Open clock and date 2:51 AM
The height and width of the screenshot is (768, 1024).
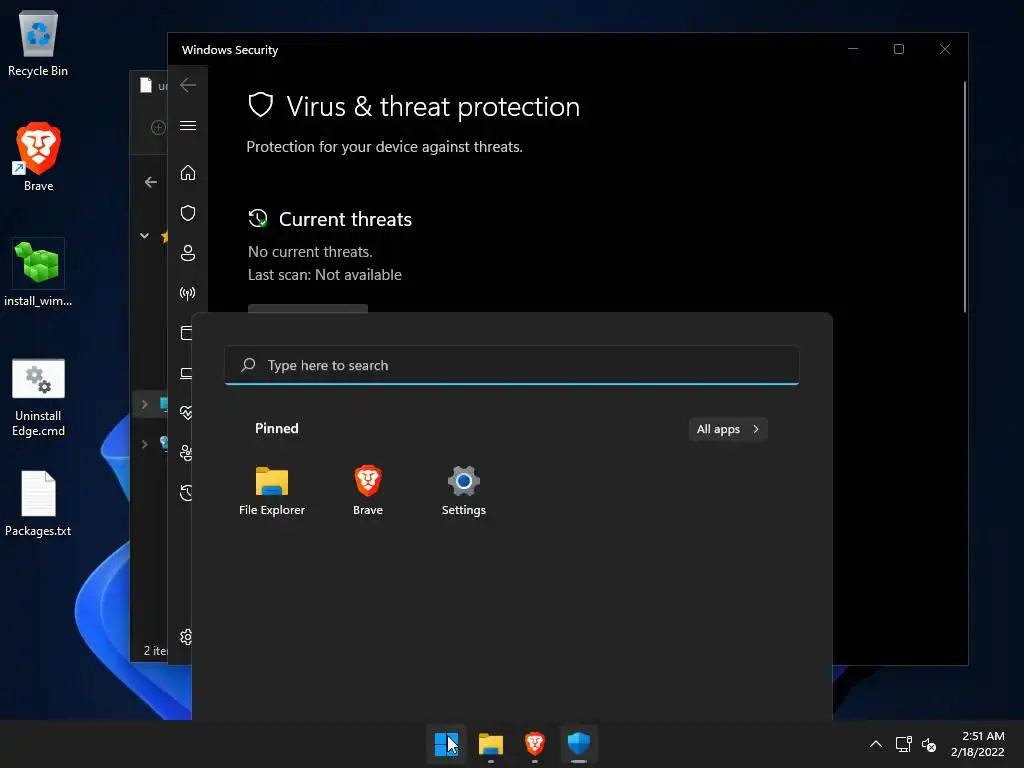pyautogui.click(x=978, y=744)
